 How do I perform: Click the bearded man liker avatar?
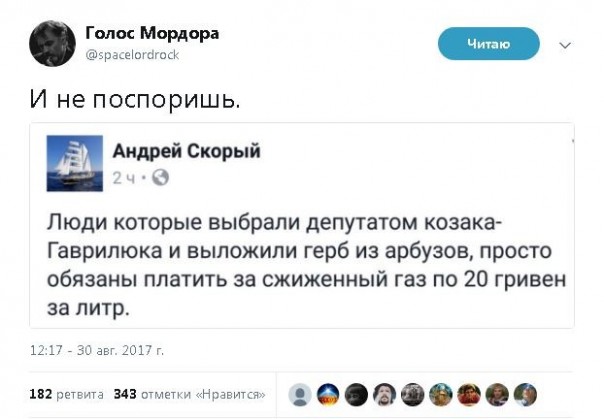384,395
